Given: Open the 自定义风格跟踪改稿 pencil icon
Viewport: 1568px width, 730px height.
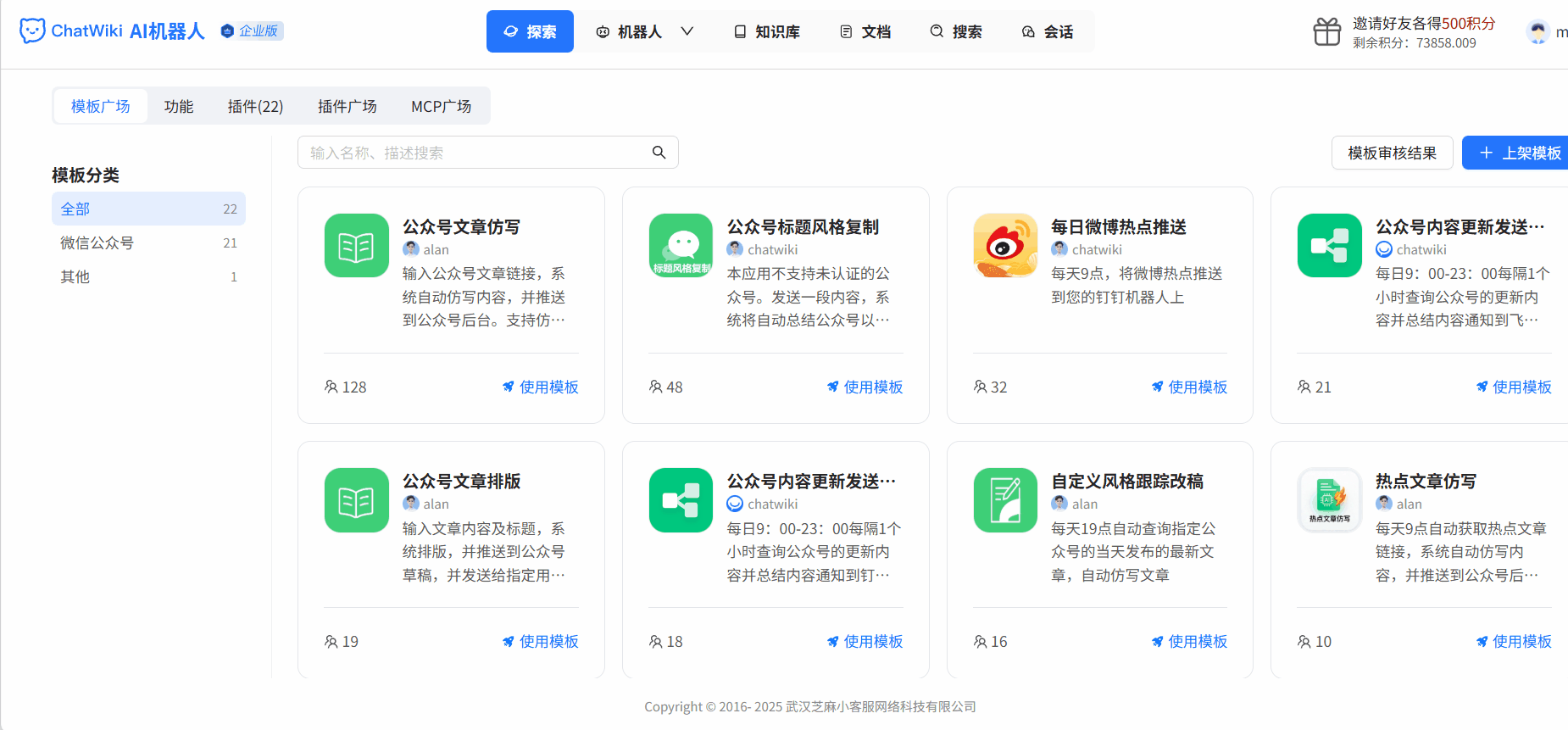Looking at the screenshot, I should (1005, 500).
